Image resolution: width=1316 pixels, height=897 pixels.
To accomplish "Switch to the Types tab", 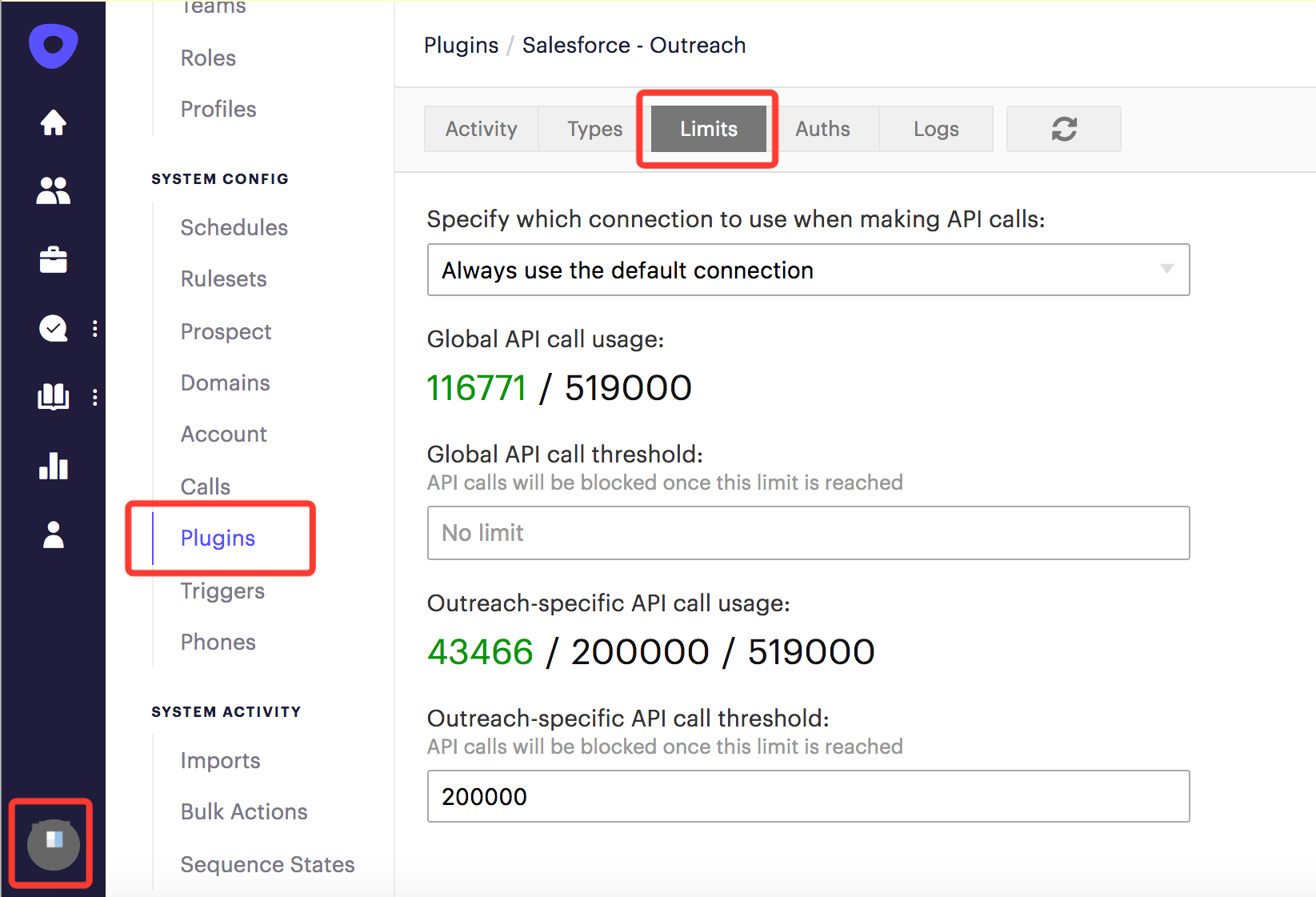I will click(594, 129).
